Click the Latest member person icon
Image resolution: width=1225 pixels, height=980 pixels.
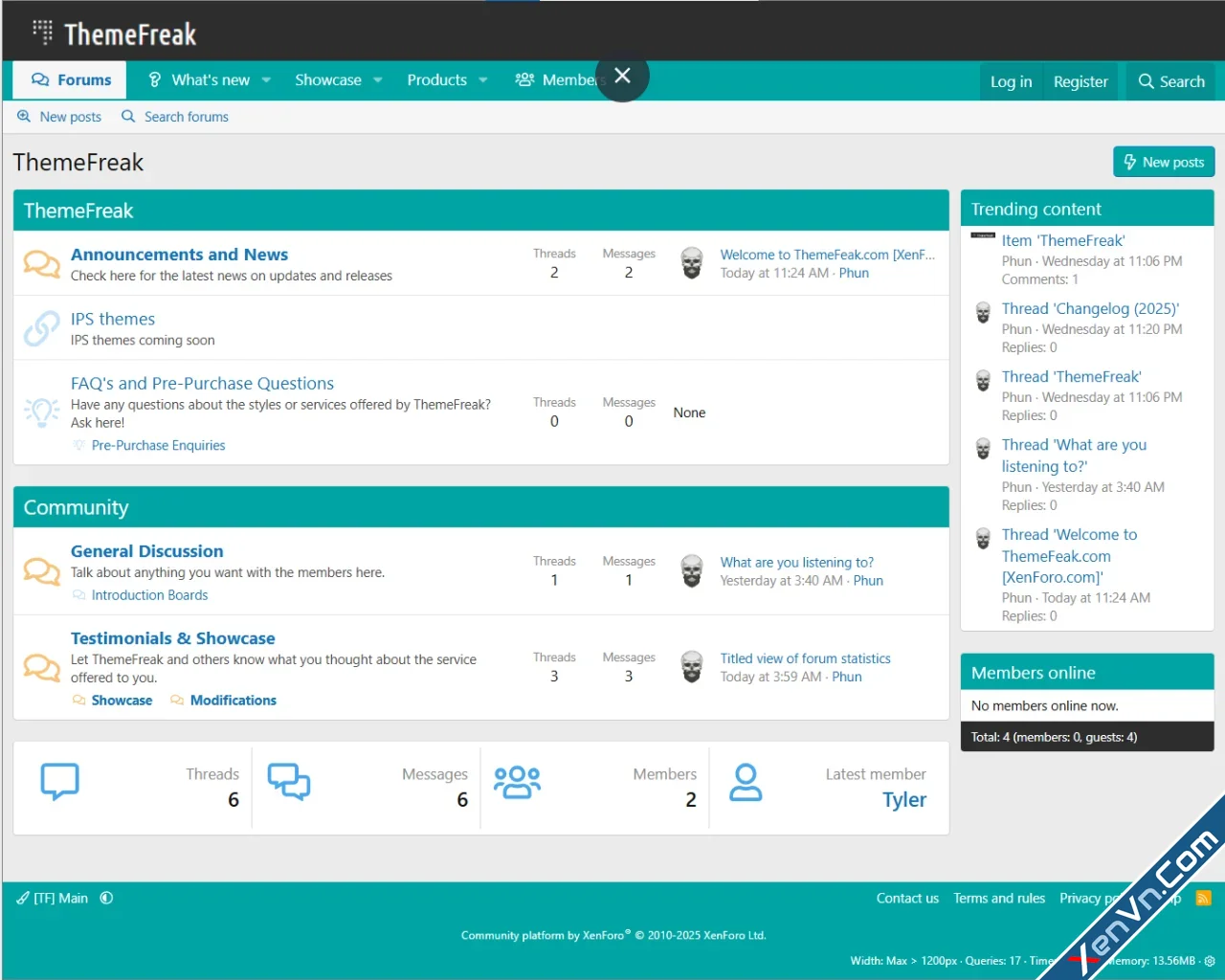pyautogui.click(x=746, y=782)
